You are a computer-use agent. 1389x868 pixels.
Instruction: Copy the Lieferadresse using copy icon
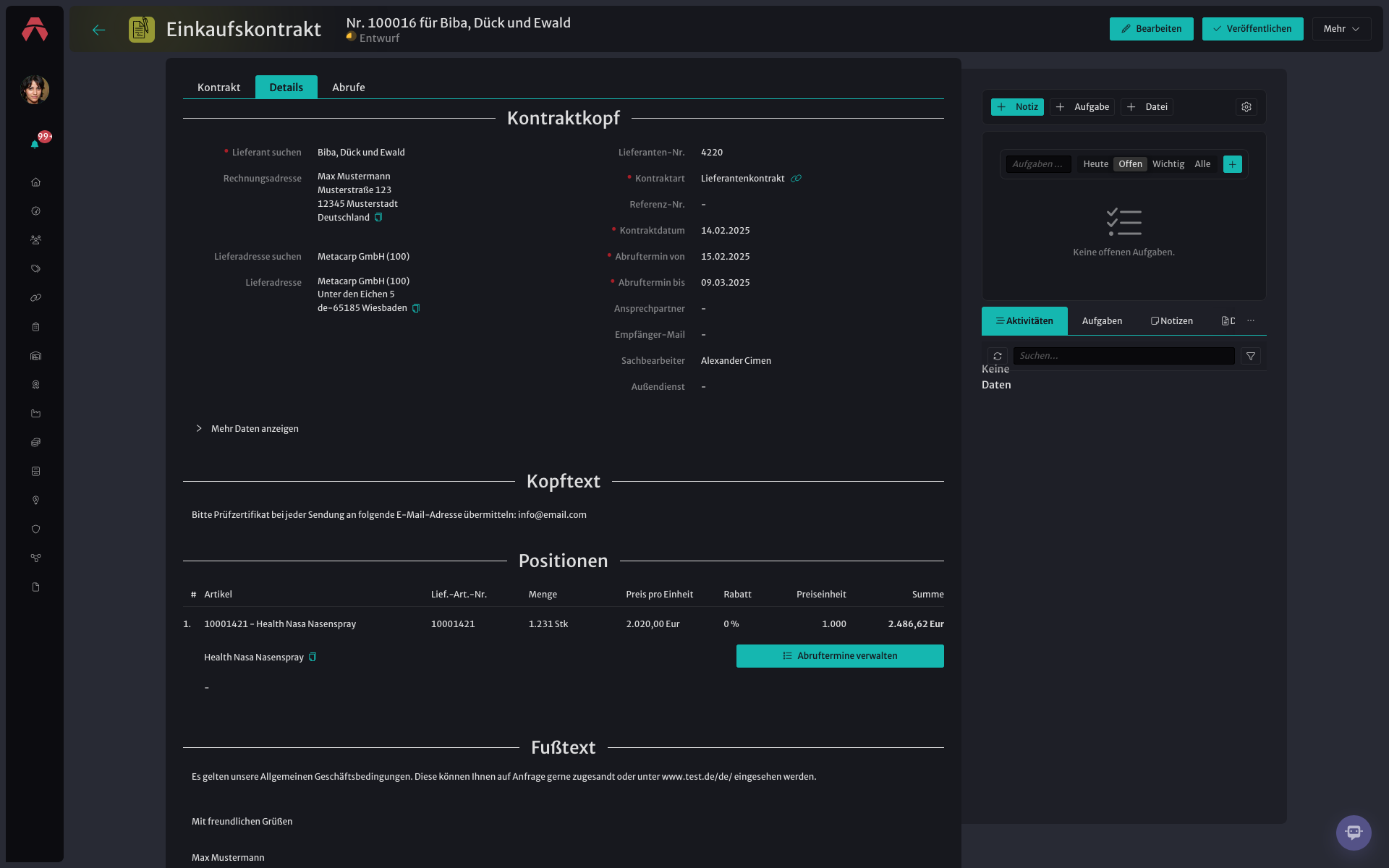[x=416, y=308]
